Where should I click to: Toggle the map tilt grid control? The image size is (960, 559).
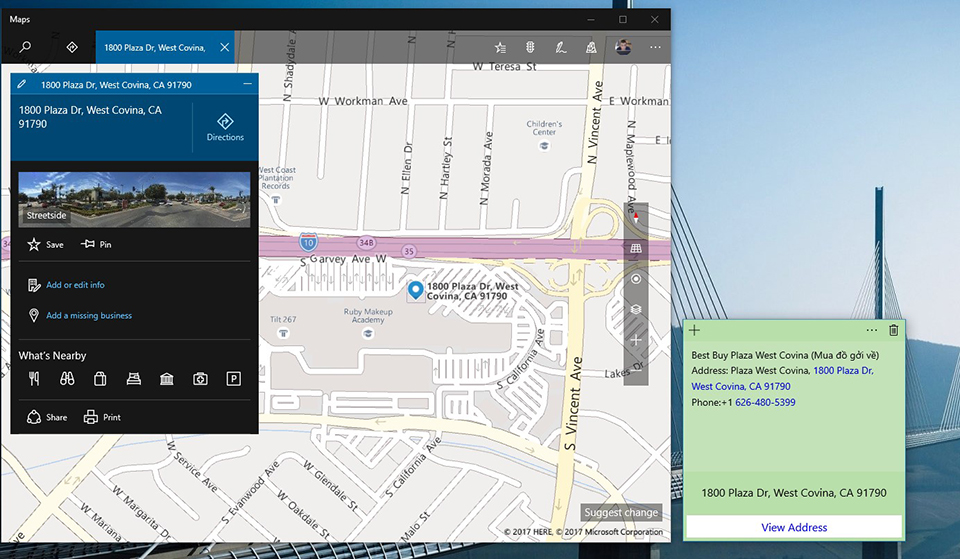[636, 248]
